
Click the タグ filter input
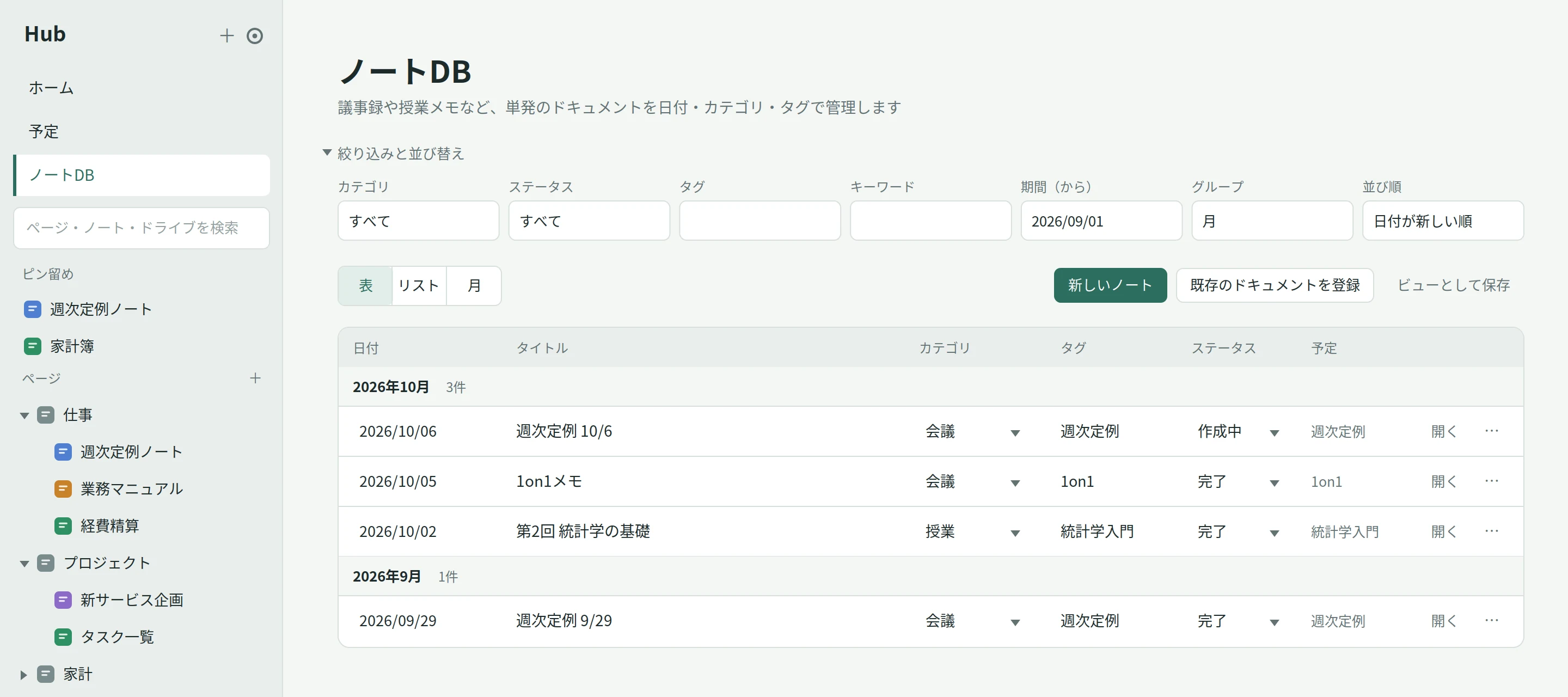[x=759, y=221]
